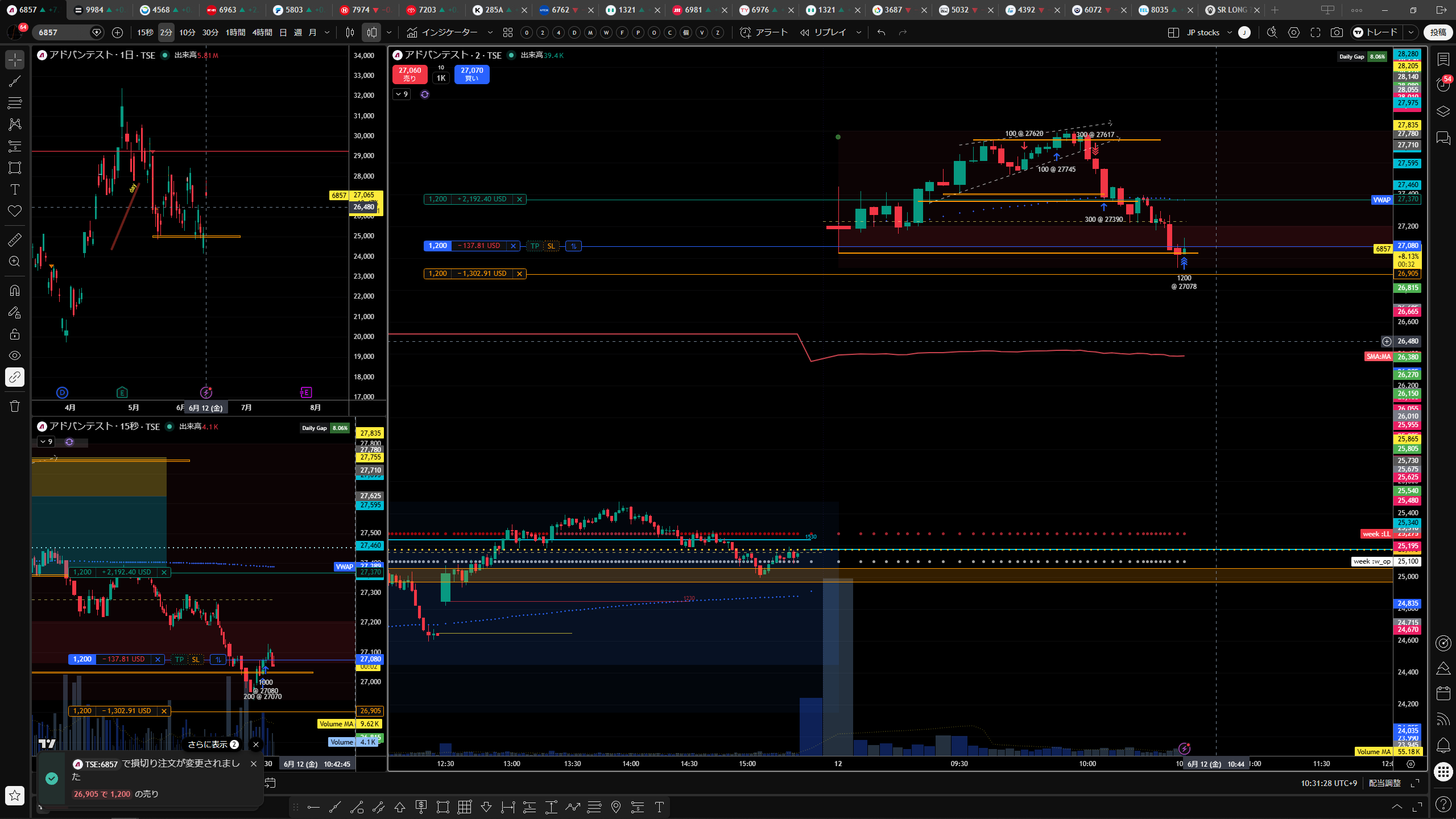Select the ruler measure tool in left toolbar
1456x819 pixels.
[15, 240]
